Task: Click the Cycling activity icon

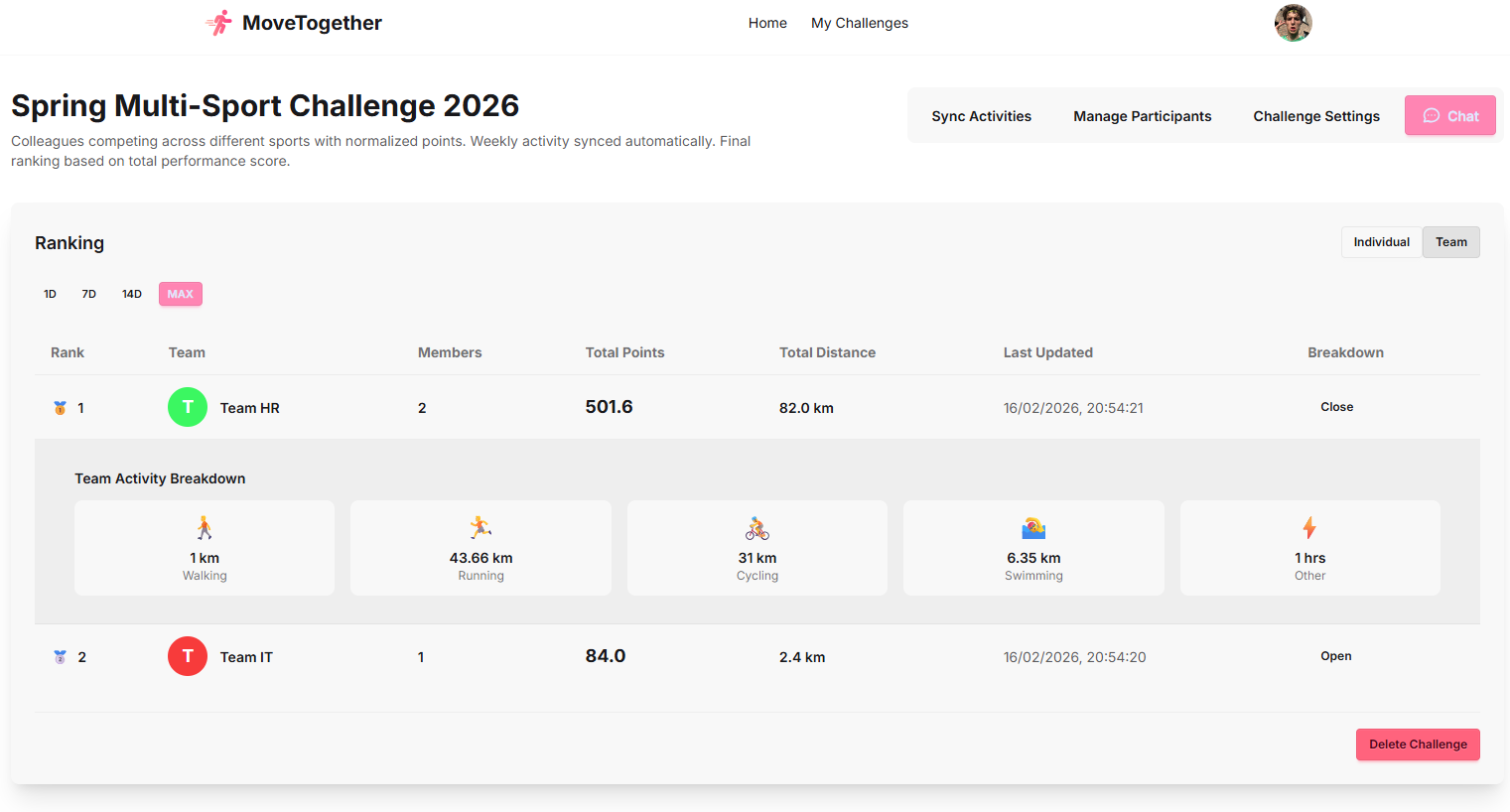Action: [756, 527]
